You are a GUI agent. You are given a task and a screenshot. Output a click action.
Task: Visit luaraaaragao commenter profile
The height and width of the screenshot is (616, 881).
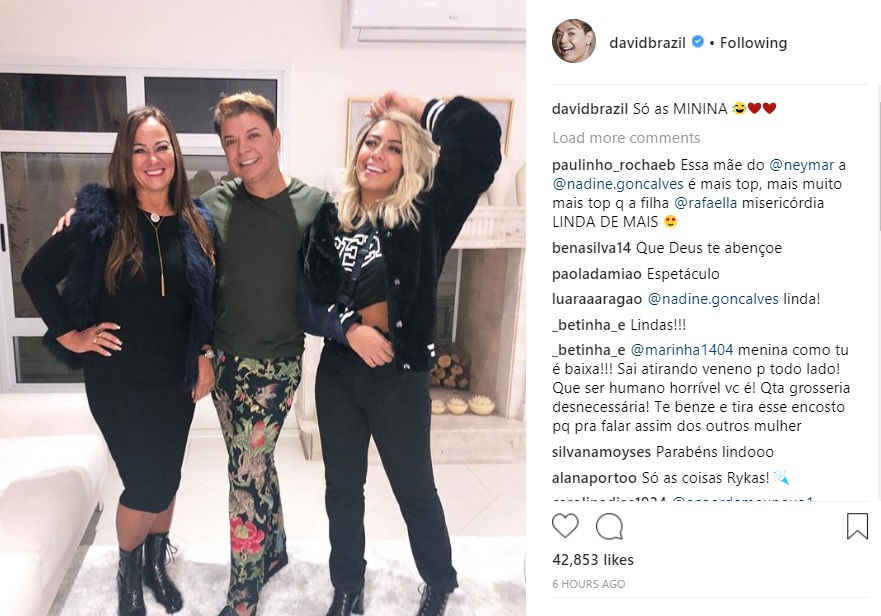597,300
